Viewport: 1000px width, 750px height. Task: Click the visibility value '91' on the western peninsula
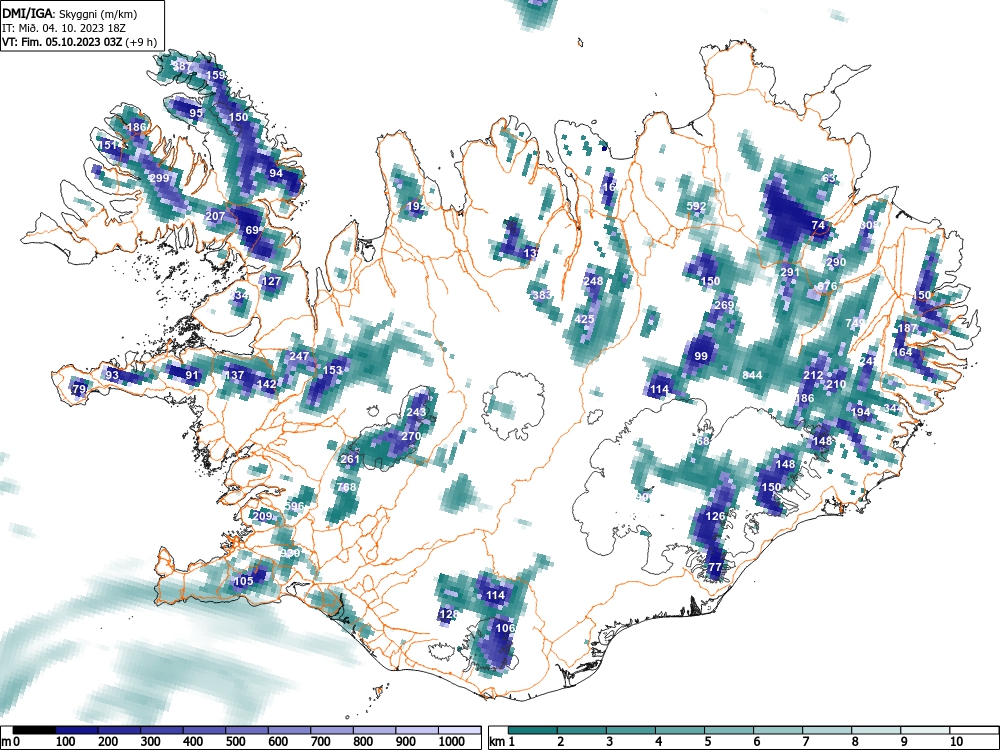[x=191, y=375]
